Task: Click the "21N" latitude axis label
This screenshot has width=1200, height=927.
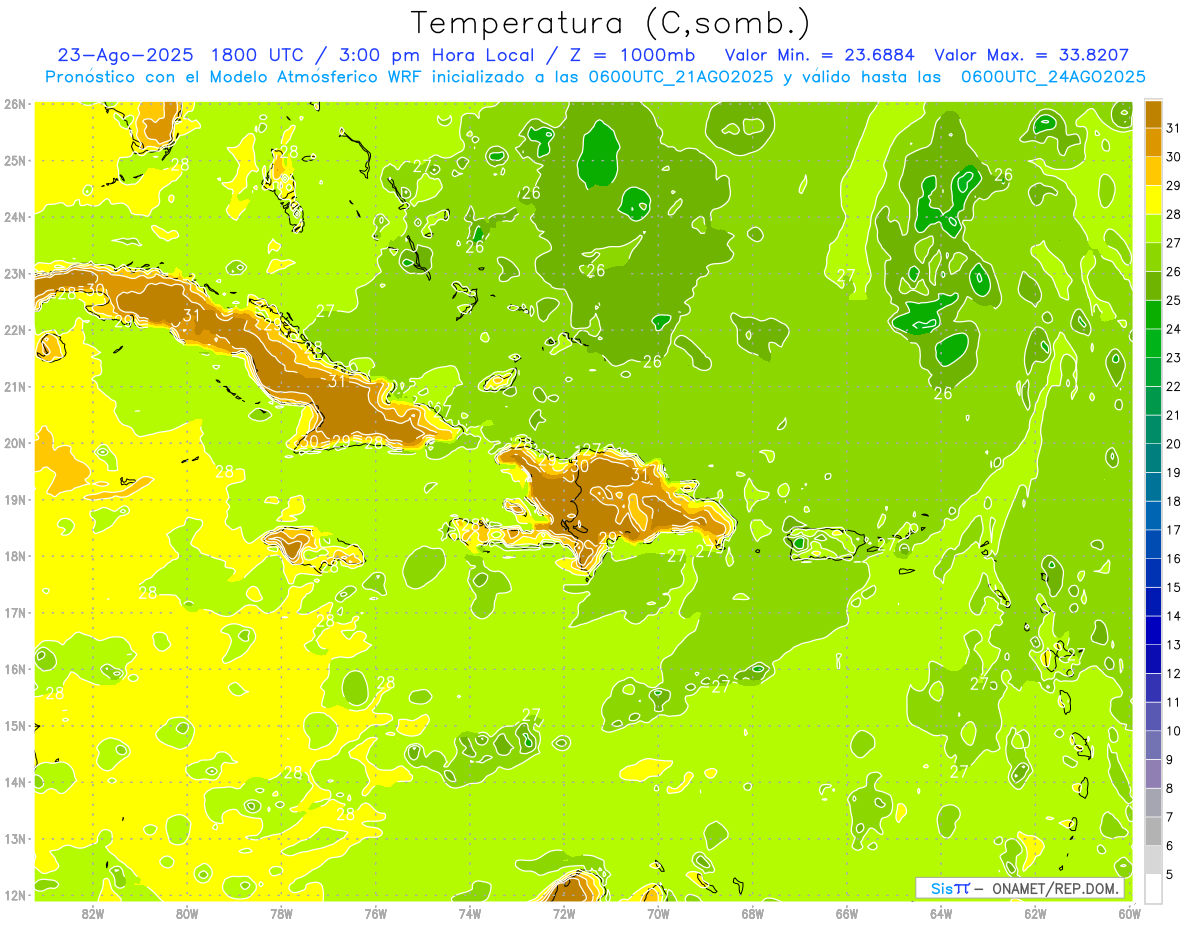Action: [x=15, y=386]
